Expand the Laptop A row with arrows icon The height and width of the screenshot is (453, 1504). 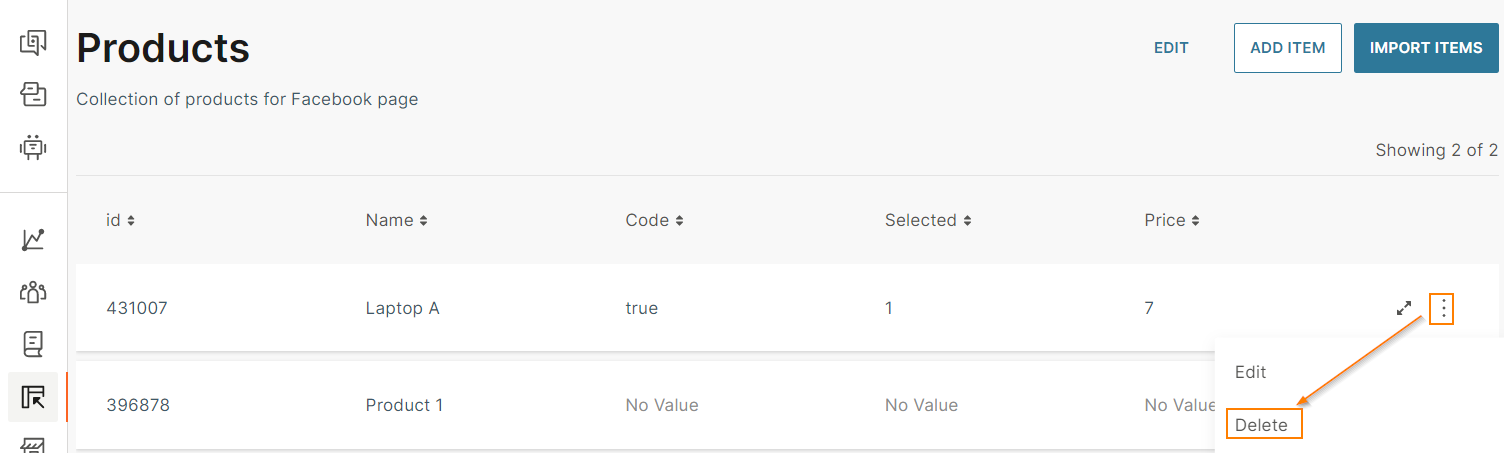(x=1404, y=309)
